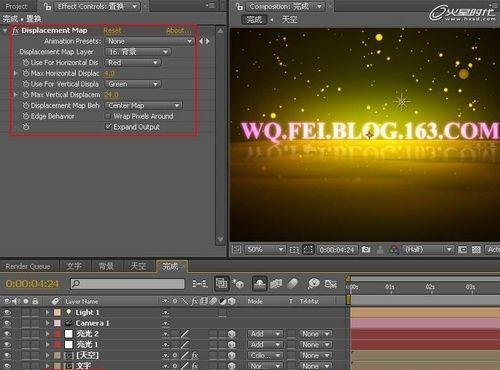Click the Brainstorm icon in timeline toolbar
The width and height of the screenshot is (500, 370).
[314, 284]
